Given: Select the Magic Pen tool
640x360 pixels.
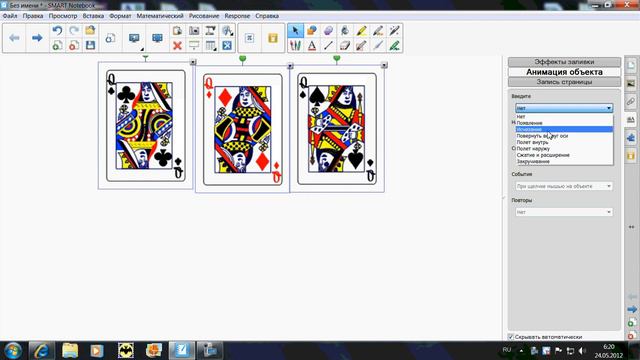Looking at the screenshot, I should pos(394,31).
